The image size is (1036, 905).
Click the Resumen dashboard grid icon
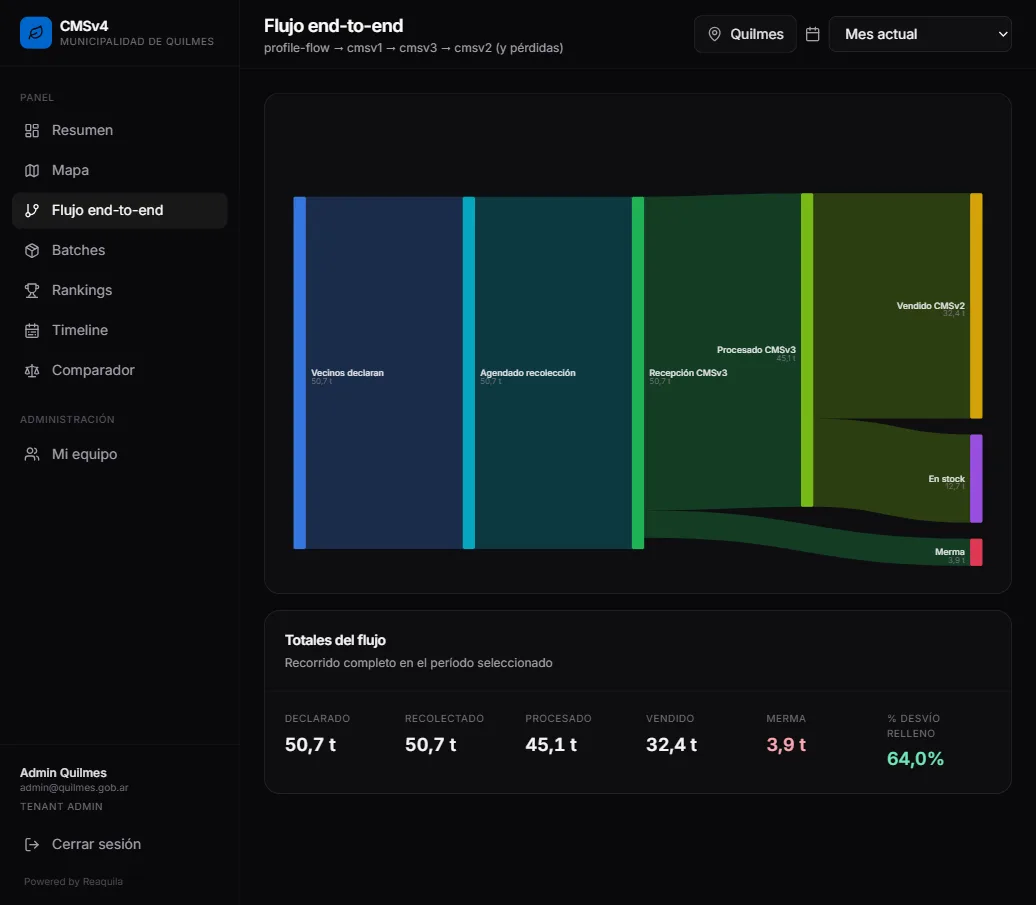point(32,131)
